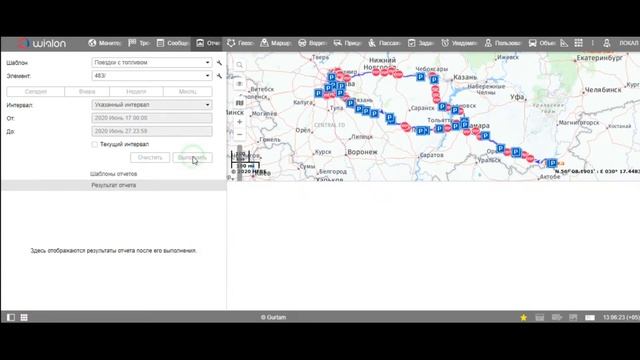Click the До end date field
Screen dimensions: 640x360
(151, 131)
